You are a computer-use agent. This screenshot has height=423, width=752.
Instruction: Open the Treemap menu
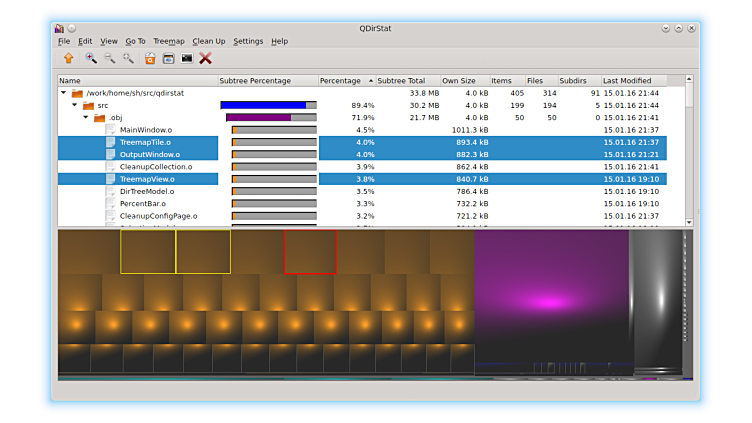click(x=169, y=41)
